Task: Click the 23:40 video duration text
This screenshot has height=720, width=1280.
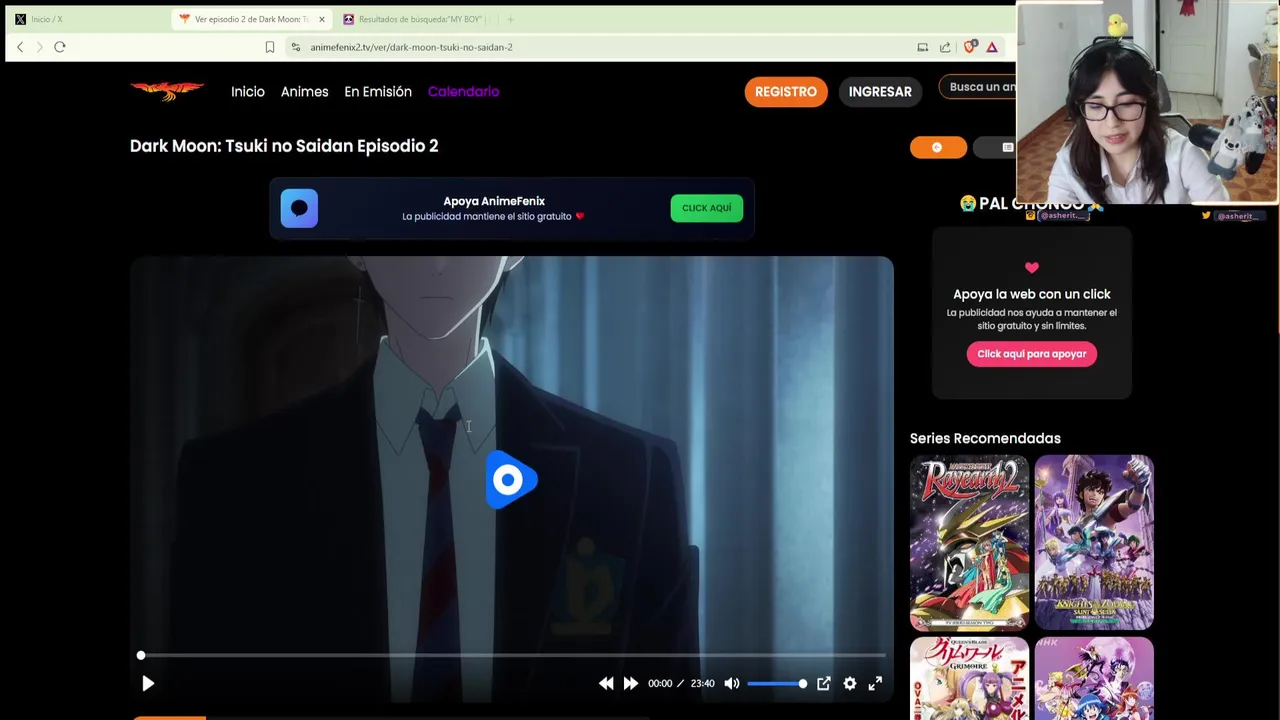Action: 703,684
